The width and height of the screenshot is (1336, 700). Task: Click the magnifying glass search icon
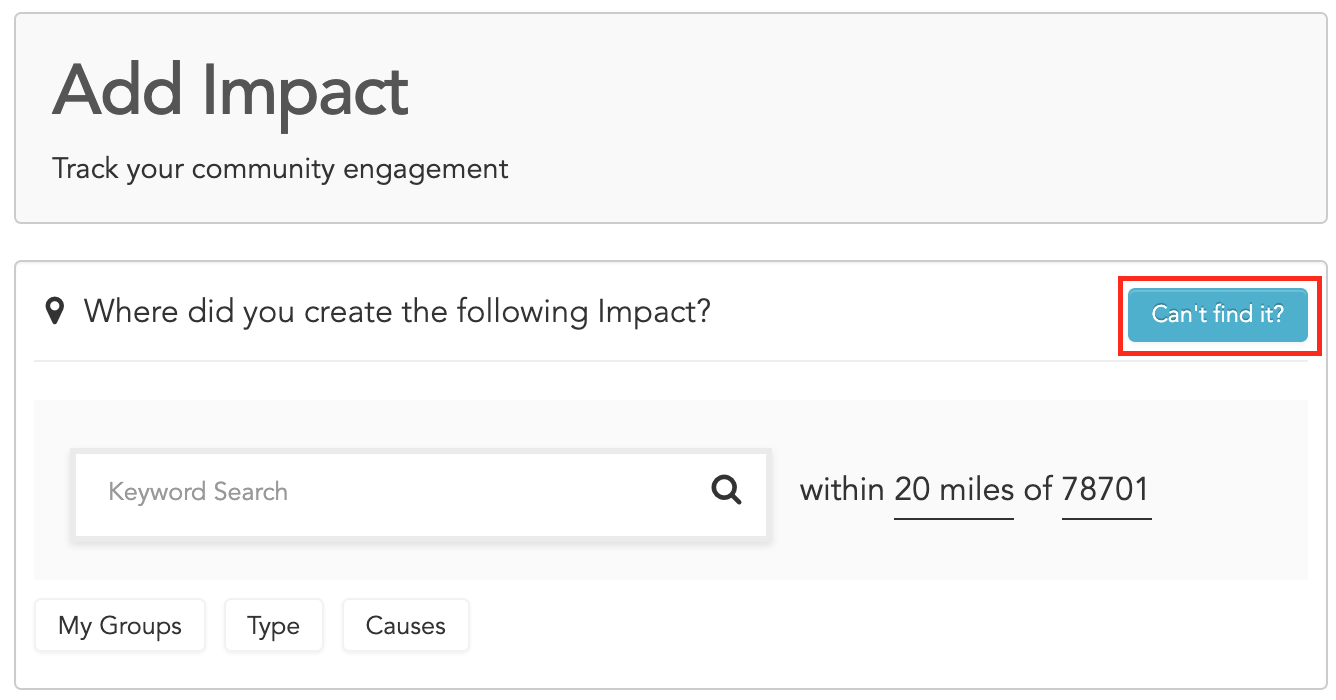click(726, 490)
